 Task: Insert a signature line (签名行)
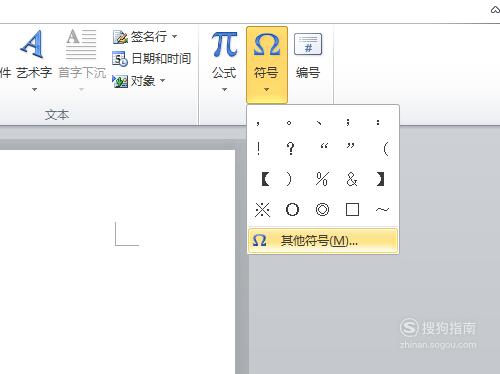140,36
